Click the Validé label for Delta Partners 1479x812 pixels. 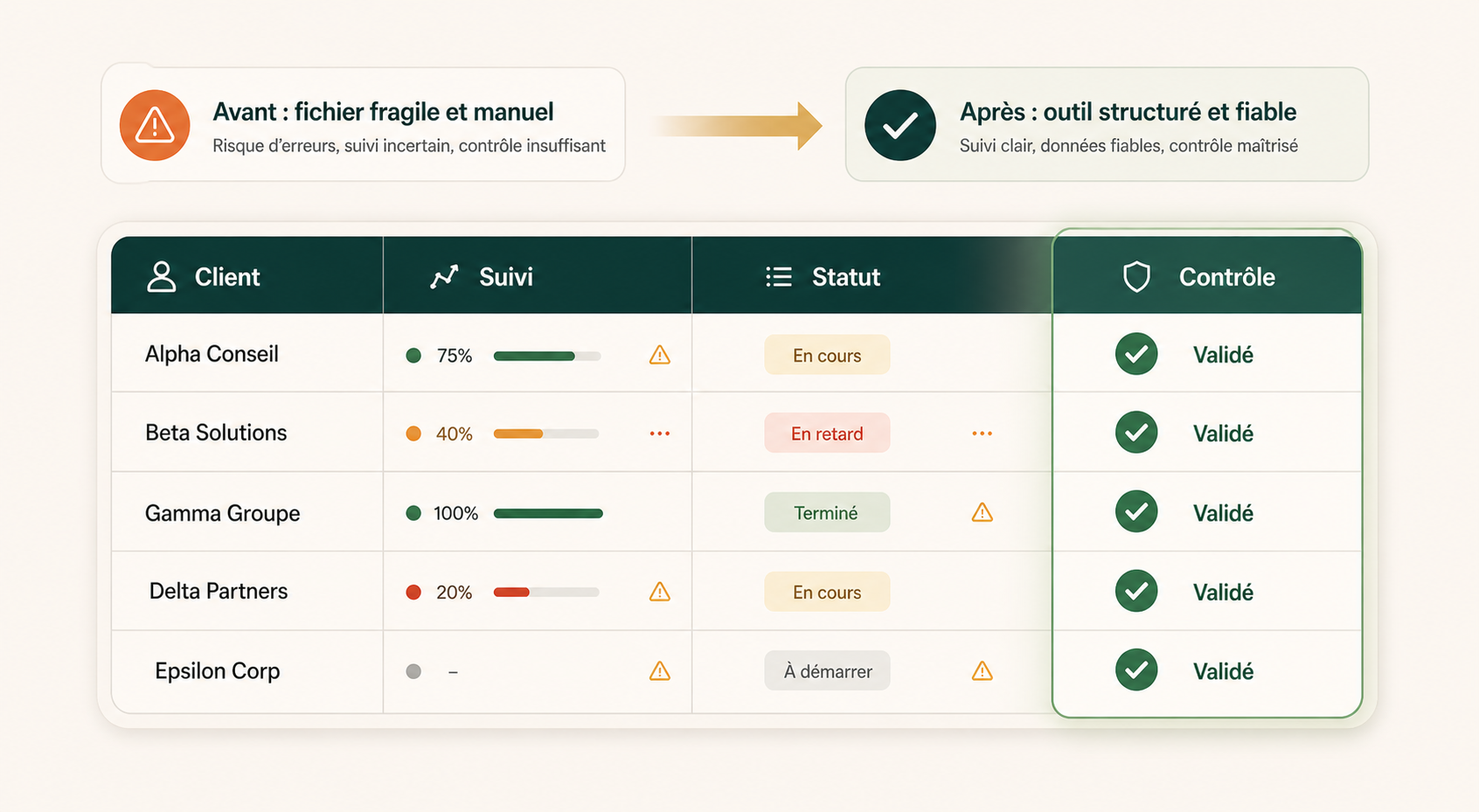[x=1223, y=593]
